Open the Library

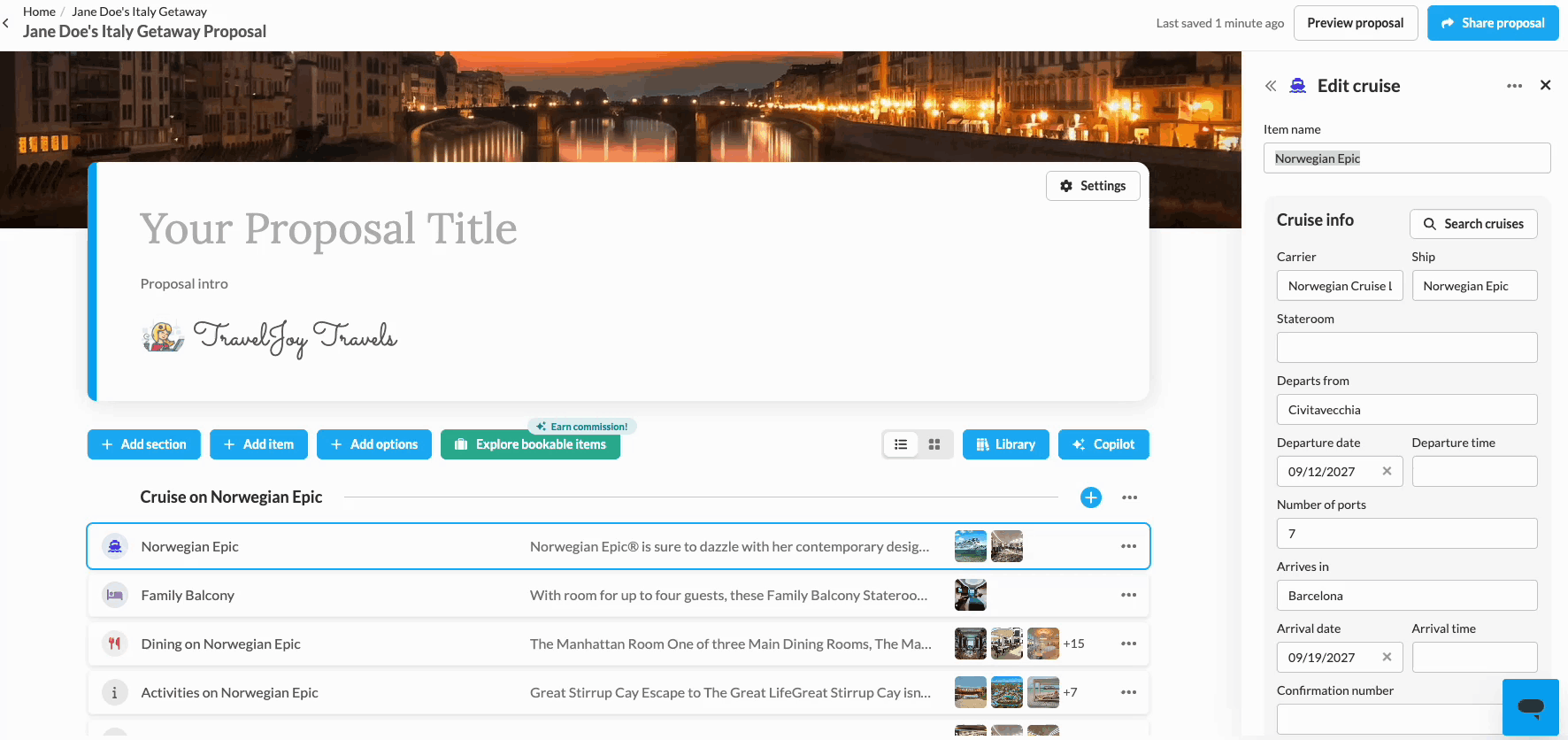(x=1006, y=444)
